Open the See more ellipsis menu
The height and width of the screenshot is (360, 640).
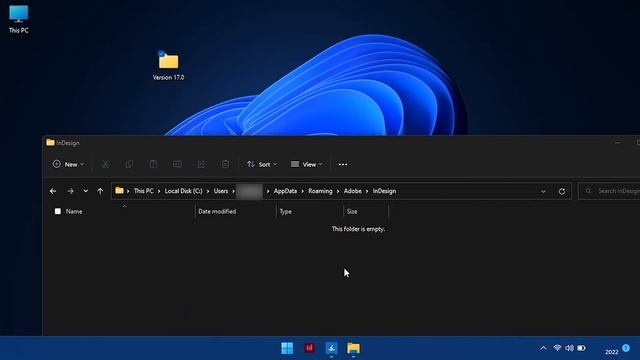click(343, 164)
